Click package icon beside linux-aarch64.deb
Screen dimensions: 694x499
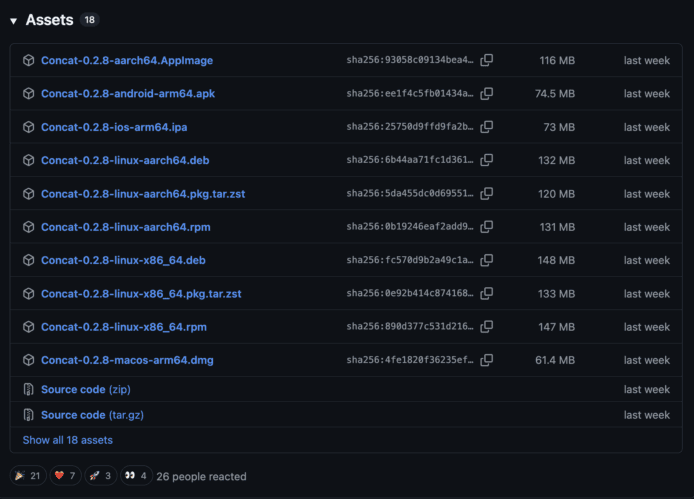click(28, 160)
